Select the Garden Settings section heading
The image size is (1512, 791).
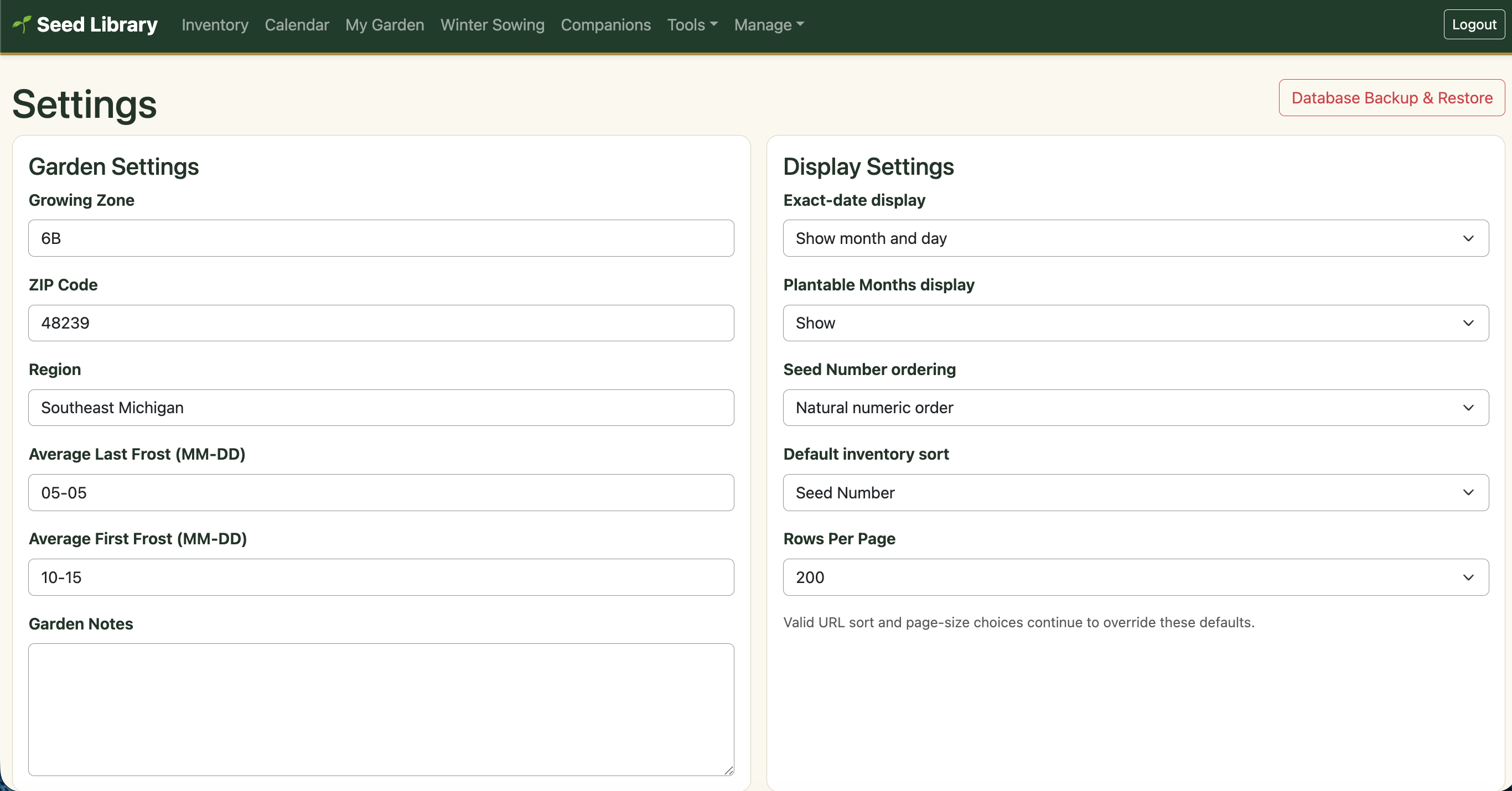click(114, 166)
